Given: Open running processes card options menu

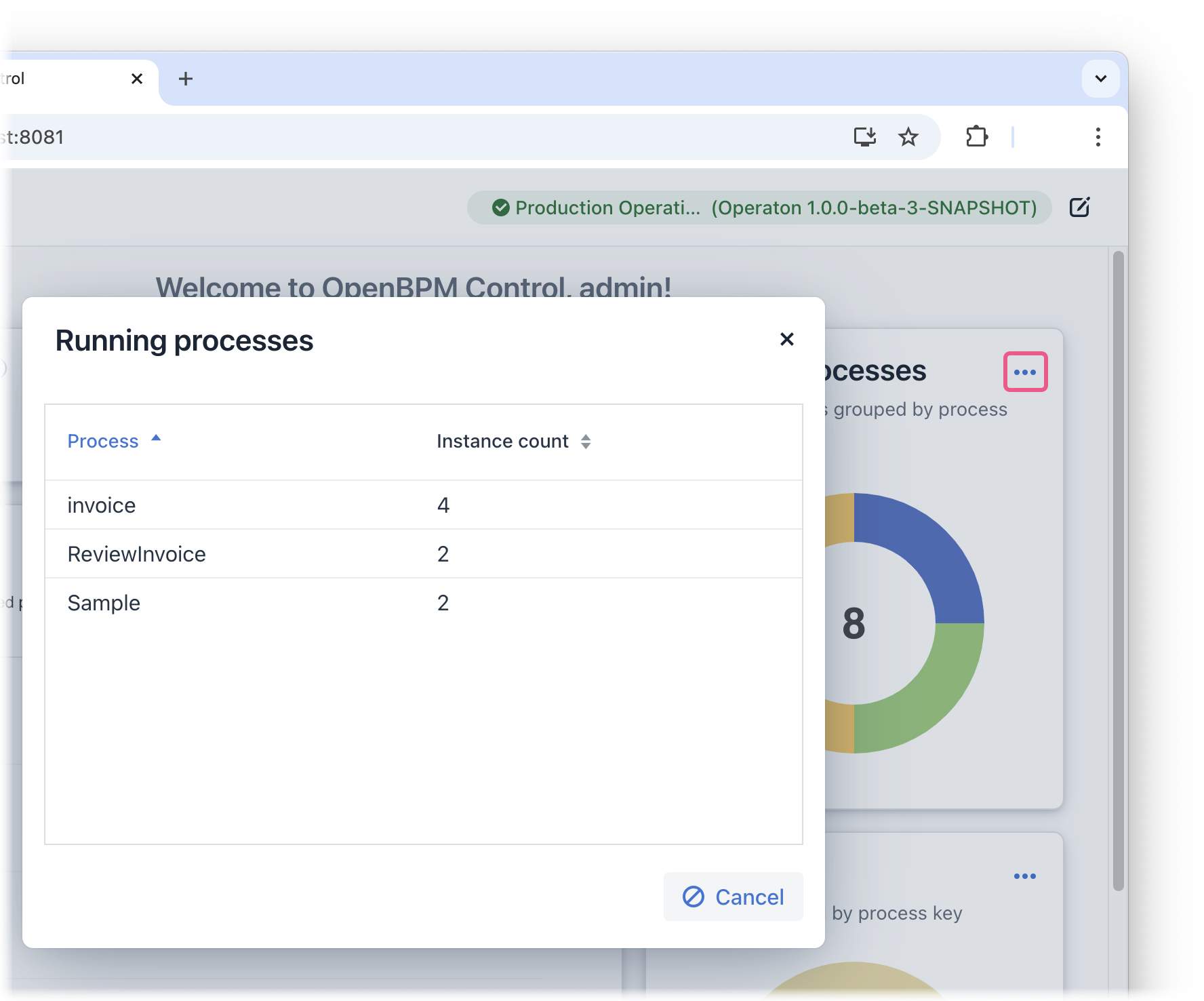Looking at the screenshot, I should pyautogui.click(x=1025, y=372).
